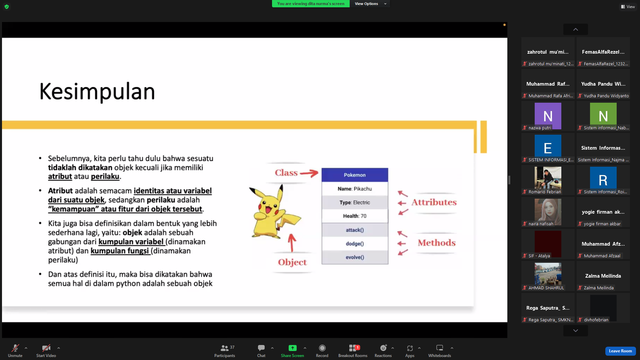The height and width of the screenshot is (360, 640).
Task: Select green N Sistem Informasi_Nab tile
Action: [603, 116]
